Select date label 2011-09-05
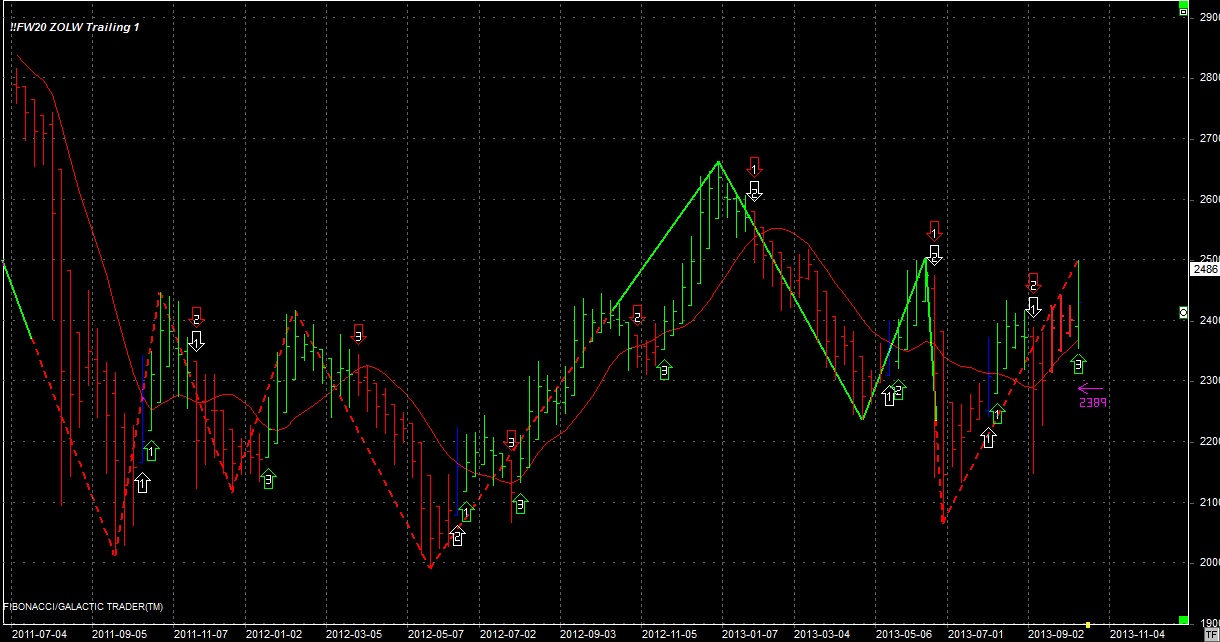This screenshot has width=1220, height=642. (x=119, y=634)
